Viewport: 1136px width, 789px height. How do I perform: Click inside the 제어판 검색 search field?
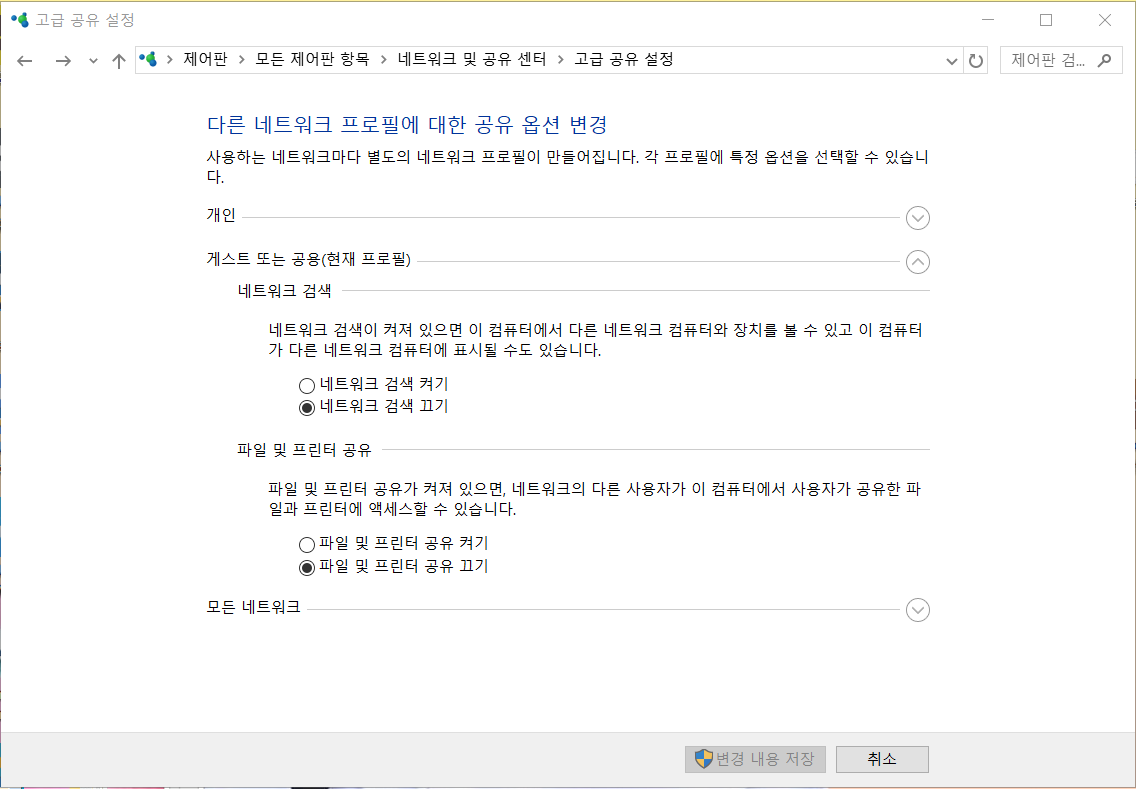click(1045, 59)
